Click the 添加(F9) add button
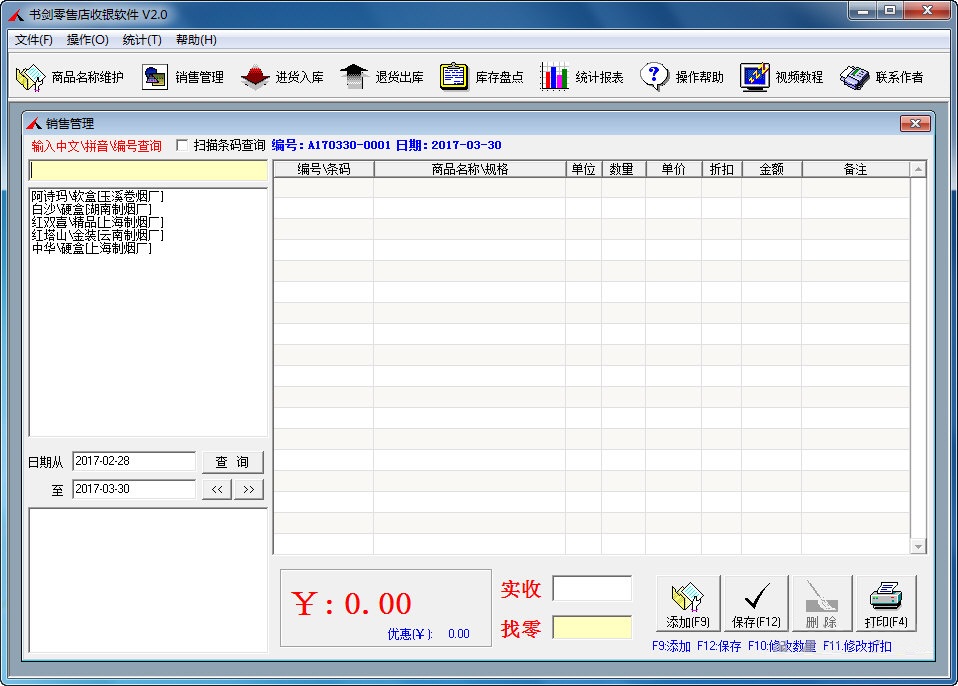This screenshot has width=958, height=686. [686, 601]
